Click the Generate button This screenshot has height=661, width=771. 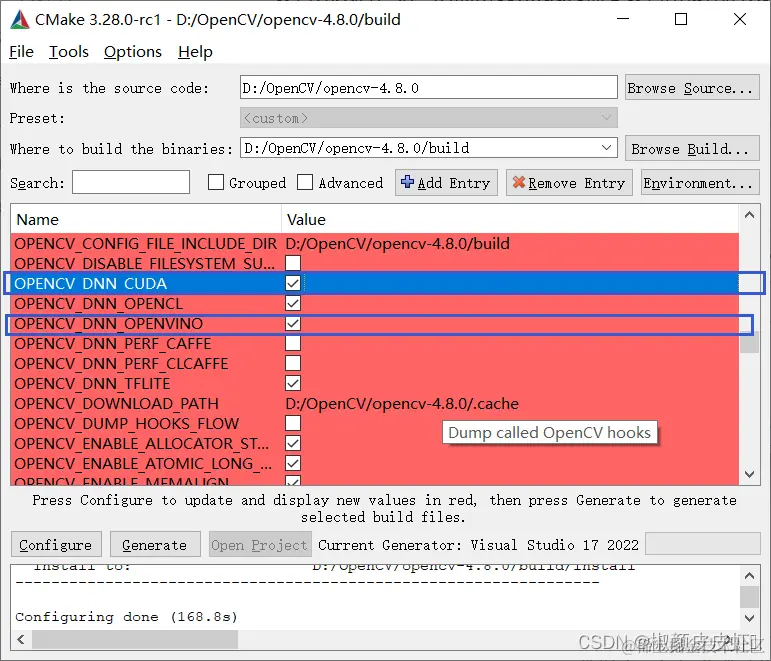tap(155, 544)
